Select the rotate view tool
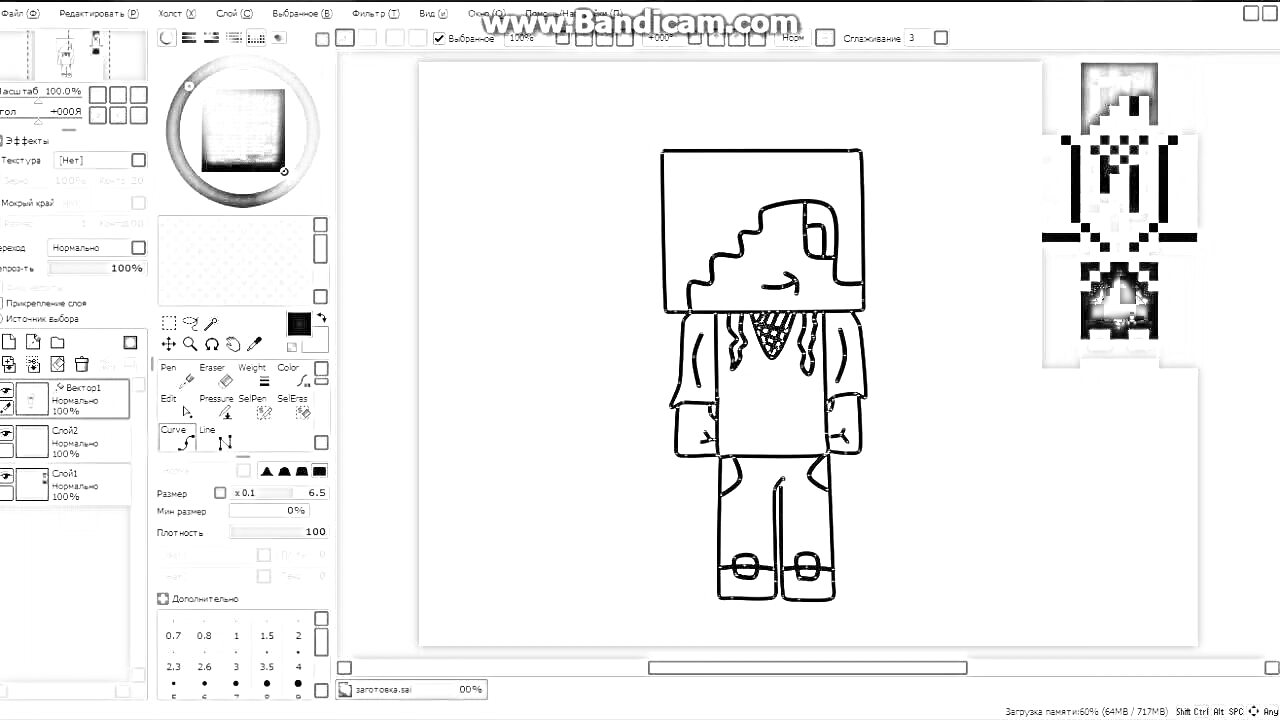Image resolution: width=1280 pixels, height=720 pixels. pos(211,344)
